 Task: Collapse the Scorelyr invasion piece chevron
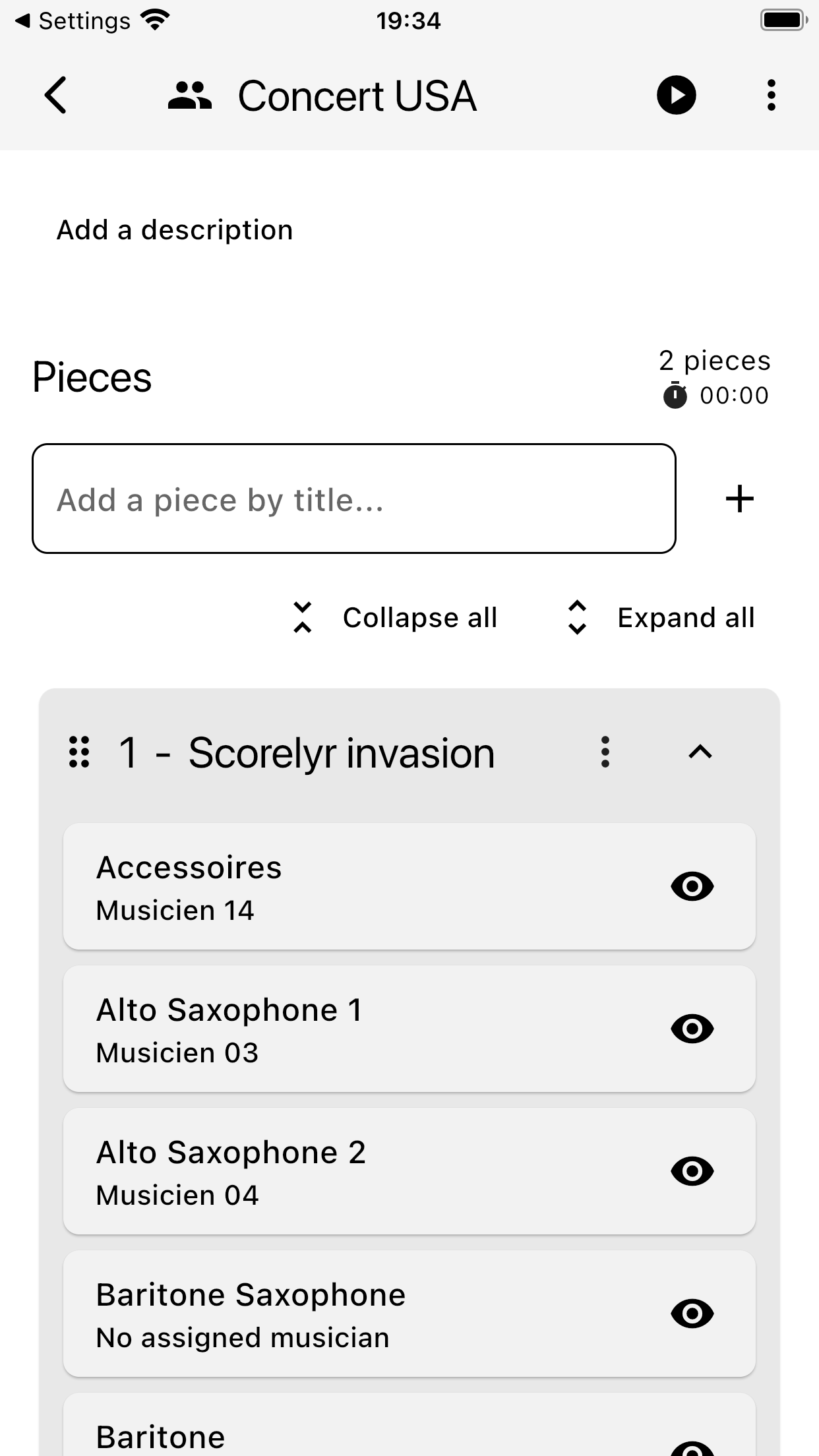point(700,752)
